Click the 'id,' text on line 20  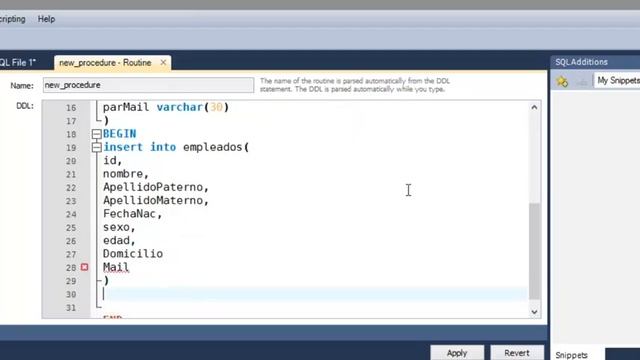tap(113, 160)
